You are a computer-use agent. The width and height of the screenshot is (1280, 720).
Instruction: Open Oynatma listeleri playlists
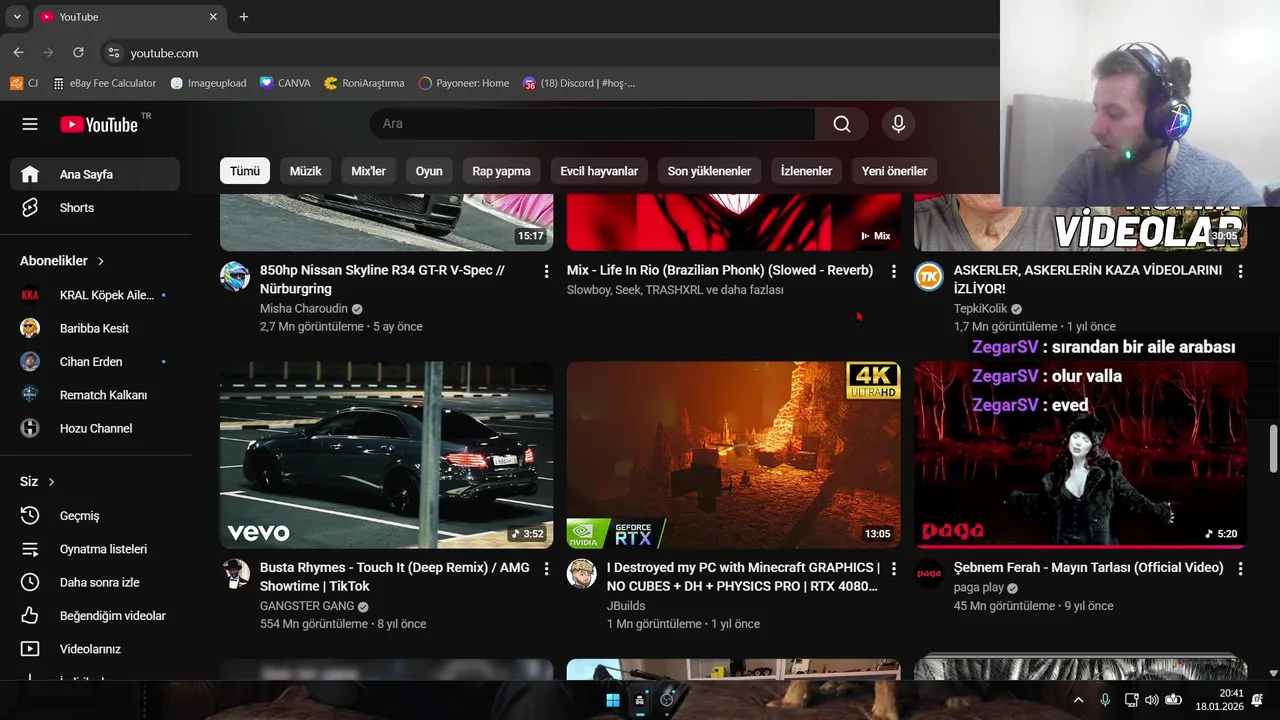[95, 549]
